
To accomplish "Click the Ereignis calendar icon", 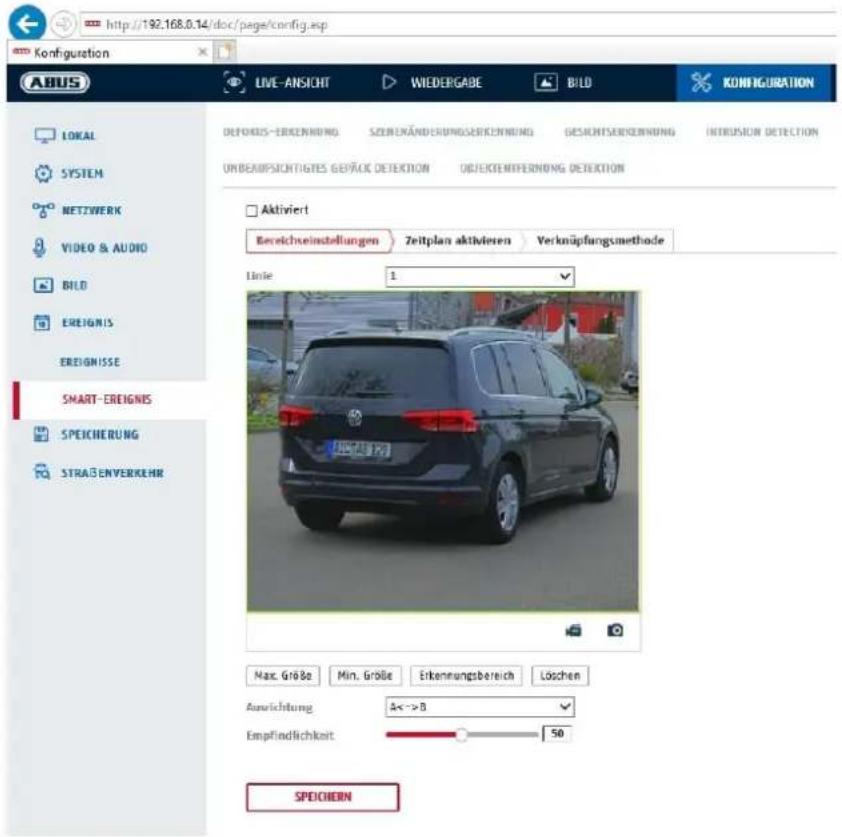I will click(x=42, y=323).
